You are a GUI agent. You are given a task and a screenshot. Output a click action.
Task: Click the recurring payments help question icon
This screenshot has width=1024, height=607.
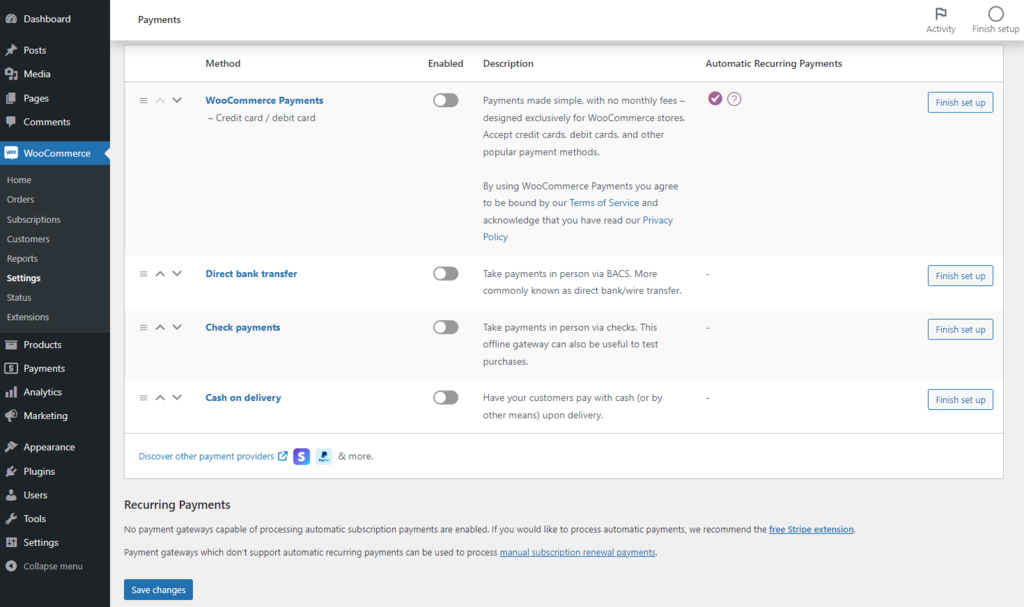click(x=734, y=99)
